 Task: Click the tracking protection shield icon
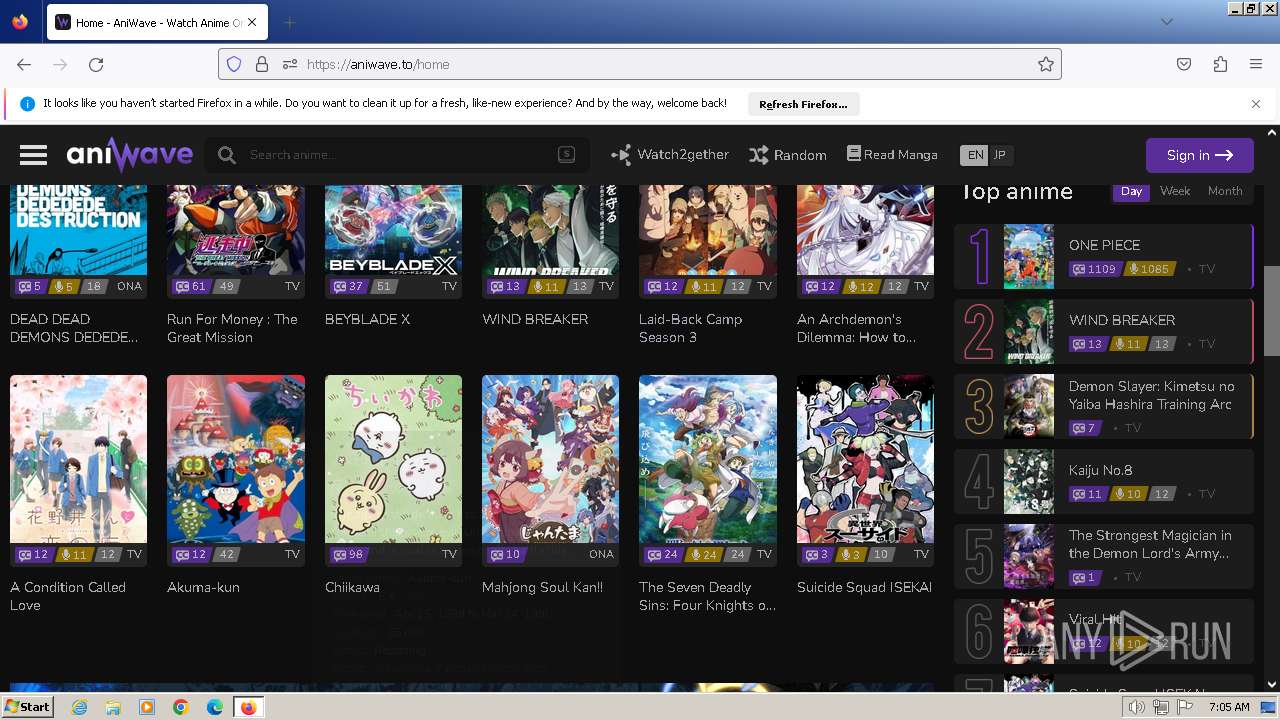point(234,64)
